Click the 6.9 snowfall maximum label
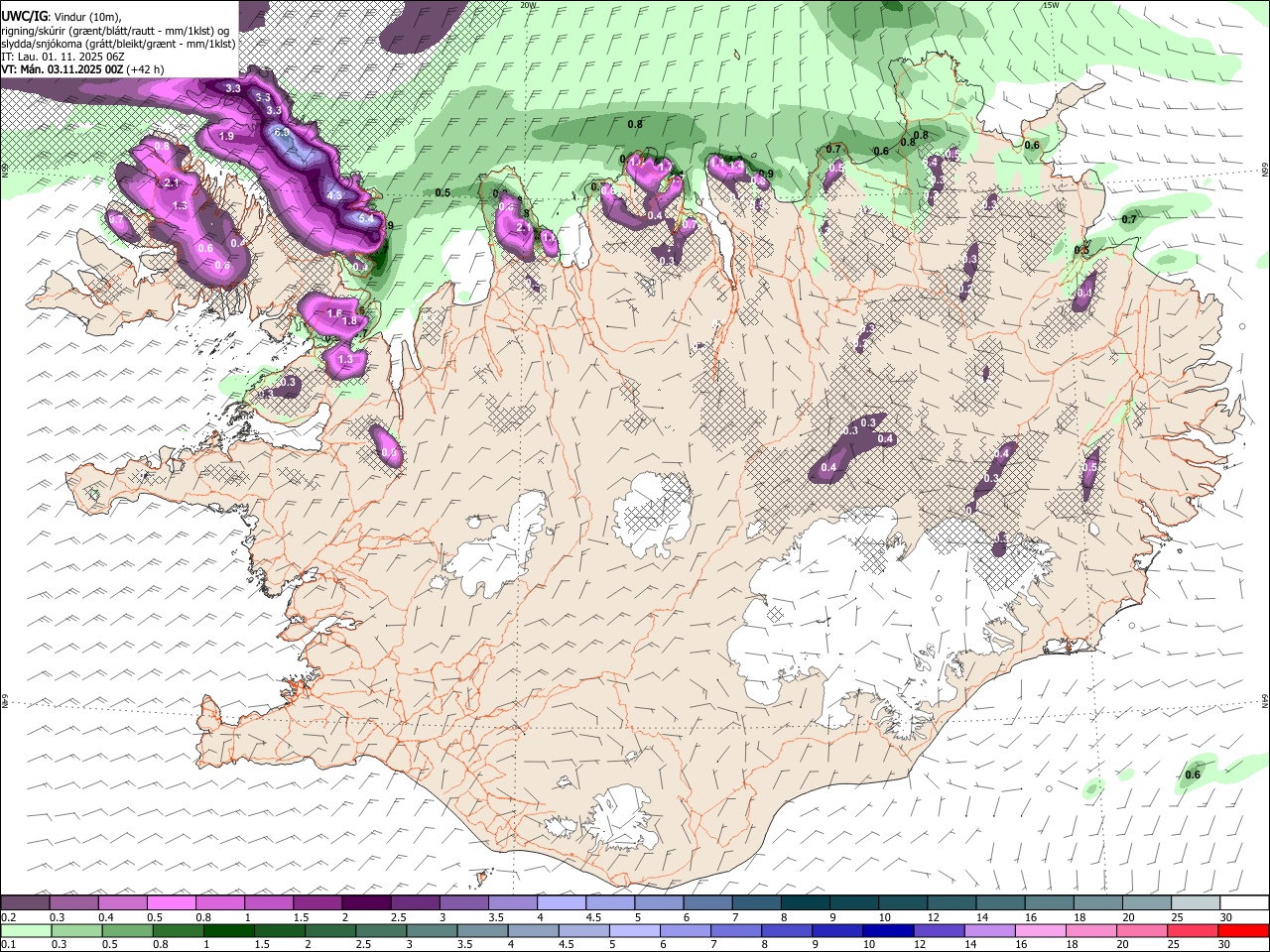Image resolution: width=1270 pixels, height=952 pixels. 281,132
